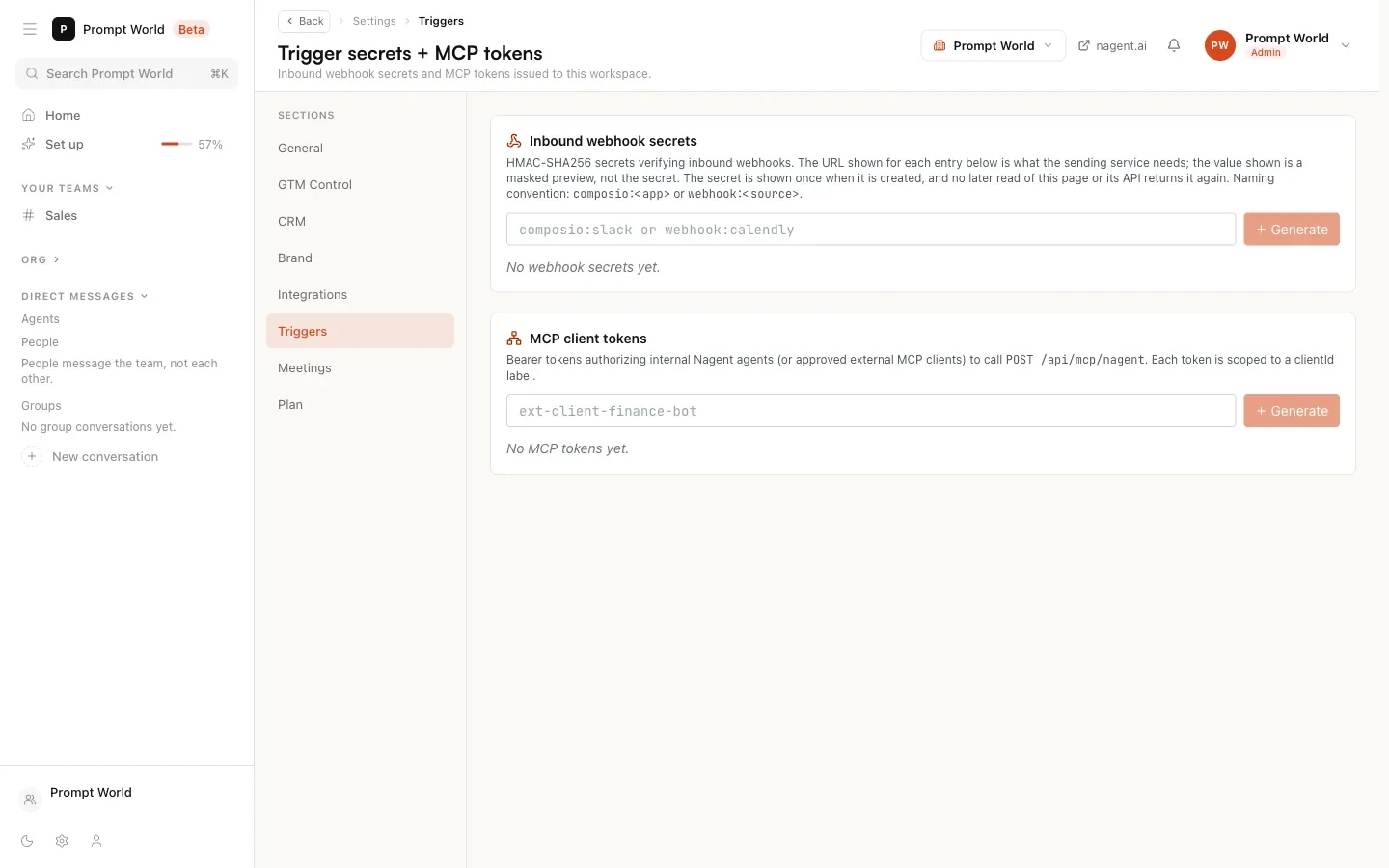Select Groups under Direct Messages
Image resolution: width=1389 pixels, height=868 pixels.
point(41,406)
